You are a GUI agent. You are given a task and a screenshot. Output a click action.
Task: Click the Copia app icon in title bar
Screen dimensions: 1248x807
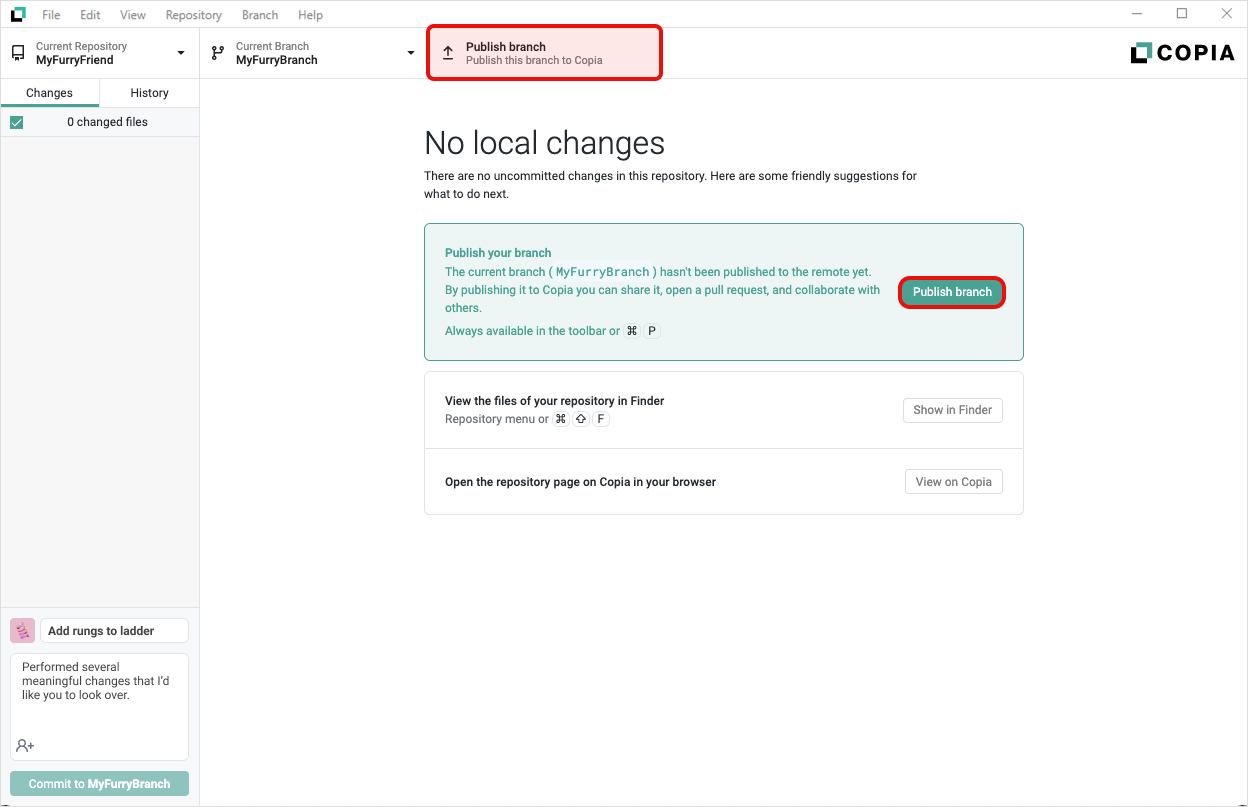pyautogui.click(x=18, y=15)
